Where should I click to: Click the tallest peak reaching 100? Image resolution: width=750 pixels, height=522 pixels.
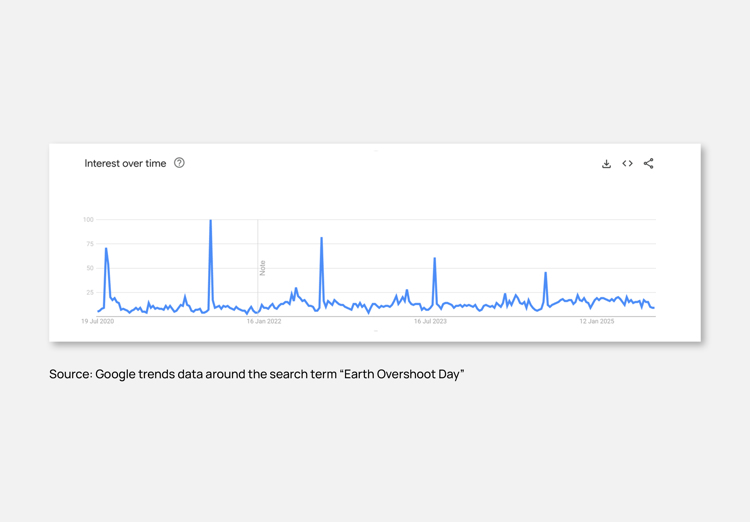[x=210, y=222]
